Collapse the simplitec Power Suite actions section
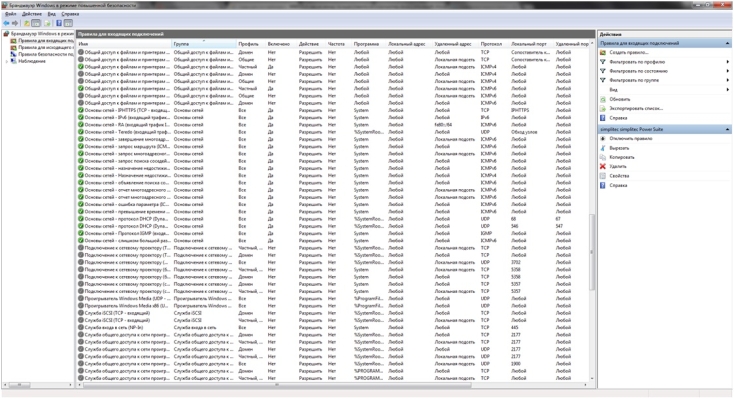 [727, 129]
